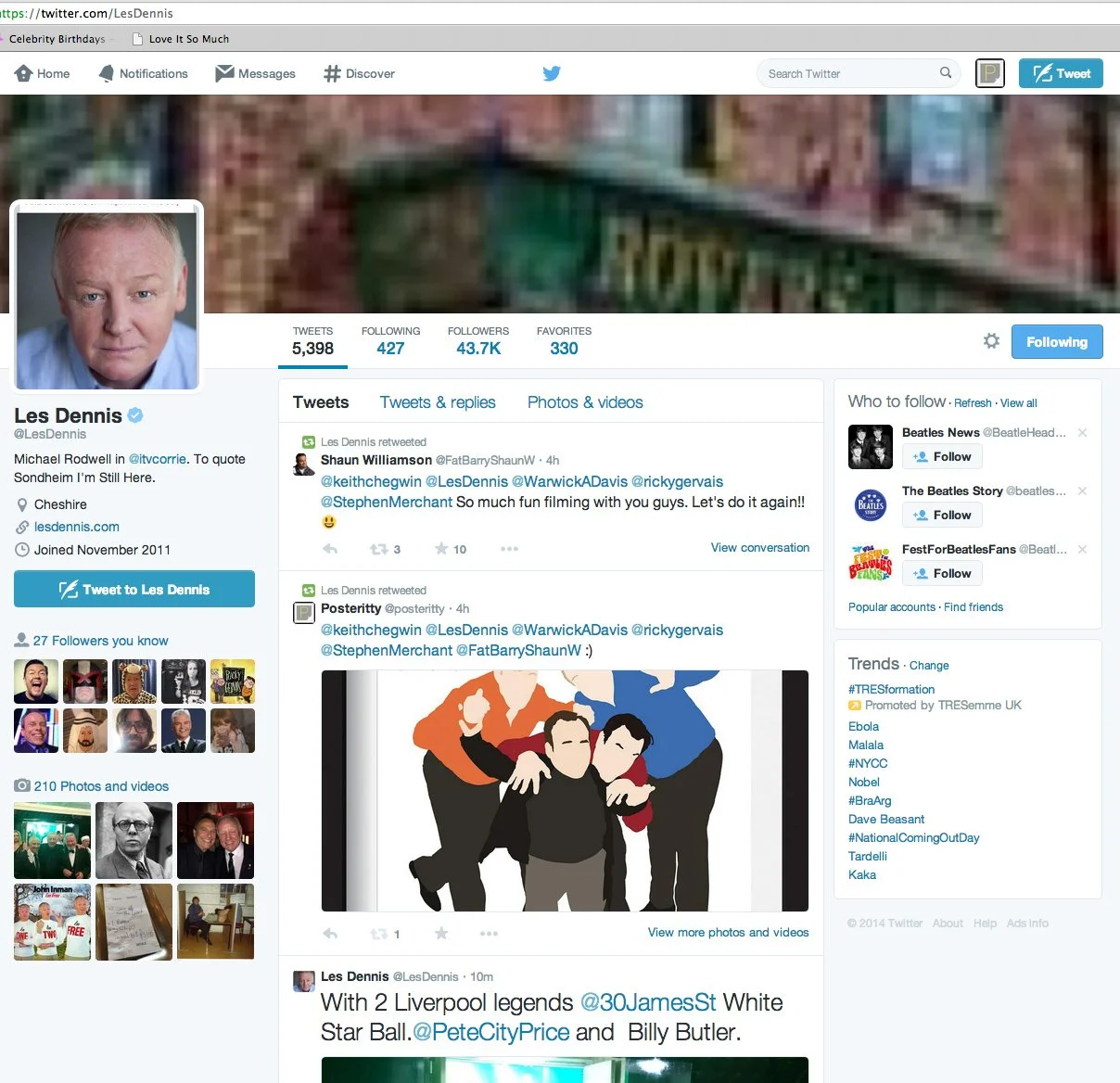
Task: Open Notifications bell
Action: click(143, 73)
